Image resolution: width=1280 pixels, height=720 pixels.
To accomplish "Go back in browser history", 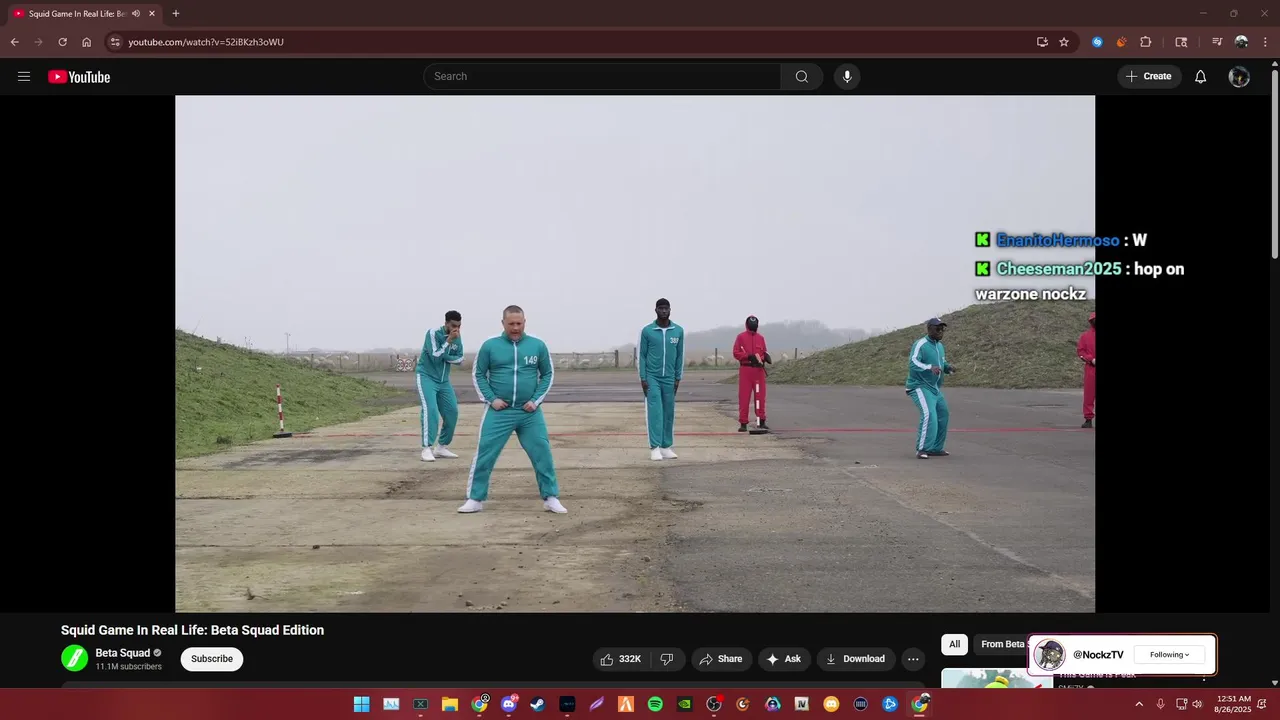I will point(15,42).
